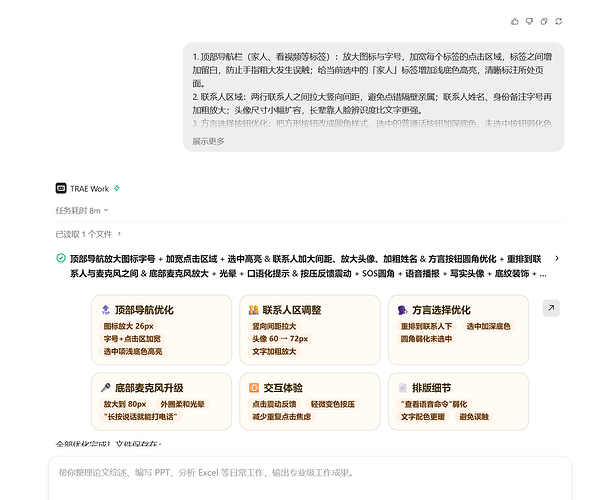Click the 交互体验 orange square icon
This screenshot has height=500, width=614.
[253, 388]
